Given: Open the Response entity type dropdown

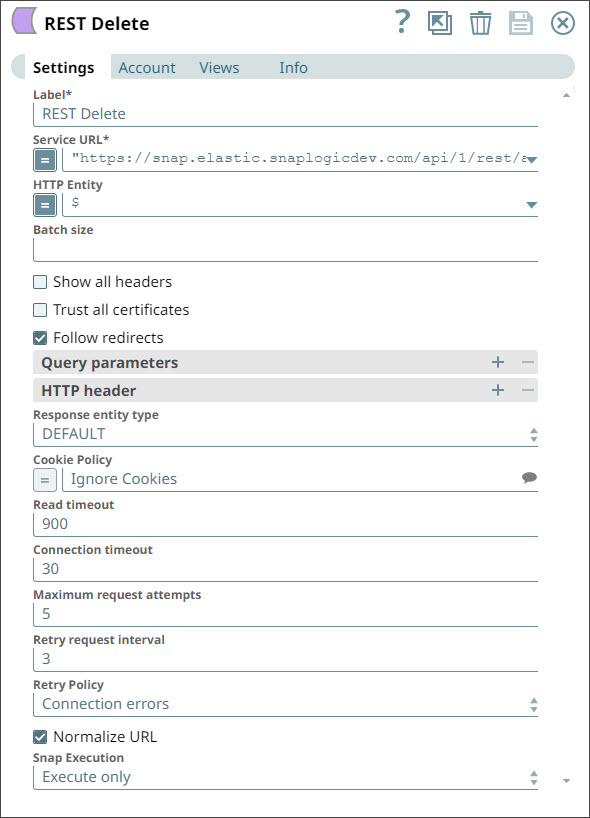Looking at the screenshot, I should tap(533, 432).
